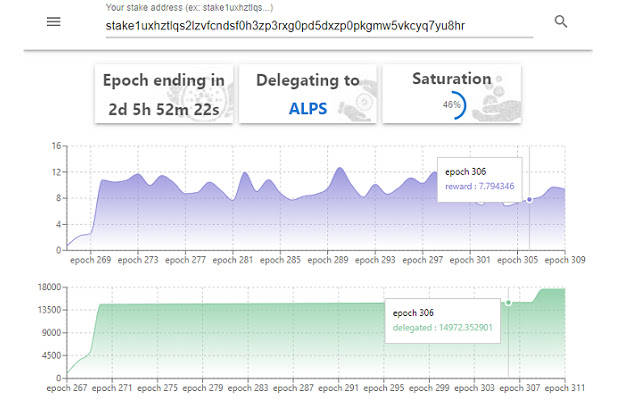This screenshot has width=640, height=400.
Task: Click epoch 311 label on delegation axis
Action: (x=564, y=387)
